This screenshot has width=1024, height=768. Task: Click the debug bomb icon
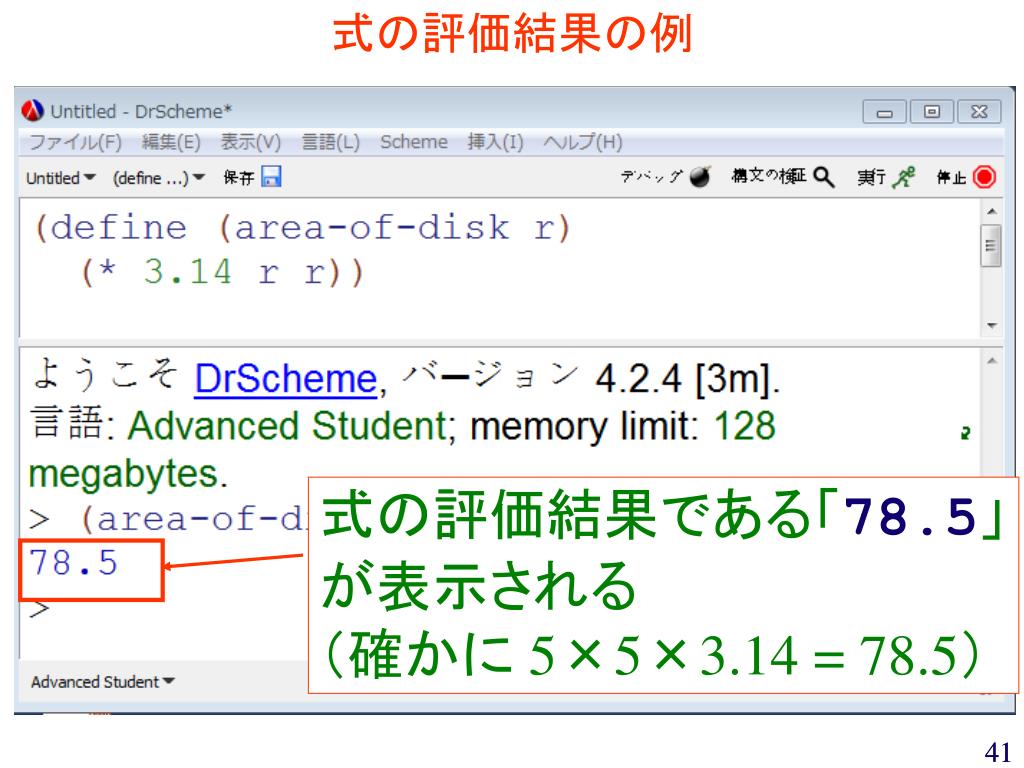pos(699,176)
